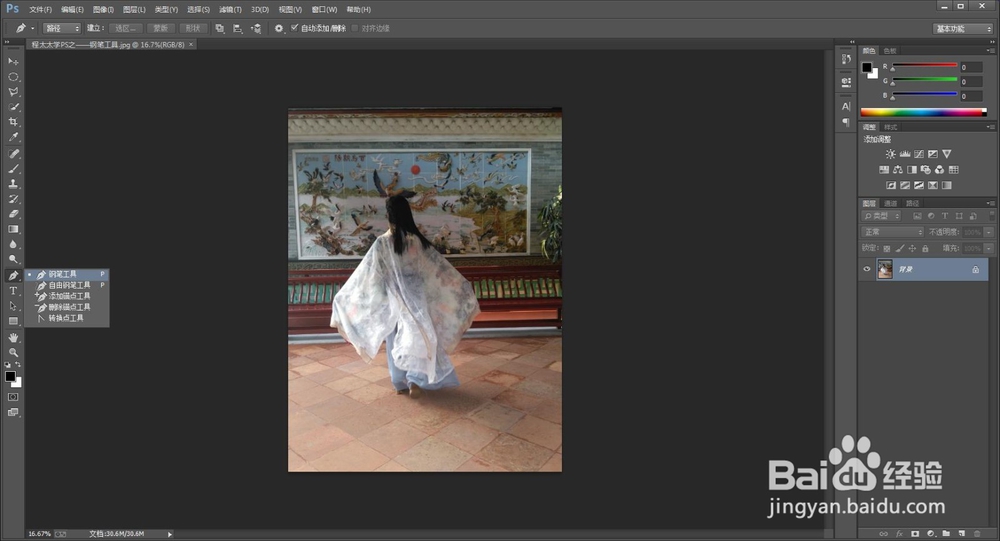The height and width of the screenshot is (541, 1000).
Task: Open the tool preset picker arrow
Action: 33,28
